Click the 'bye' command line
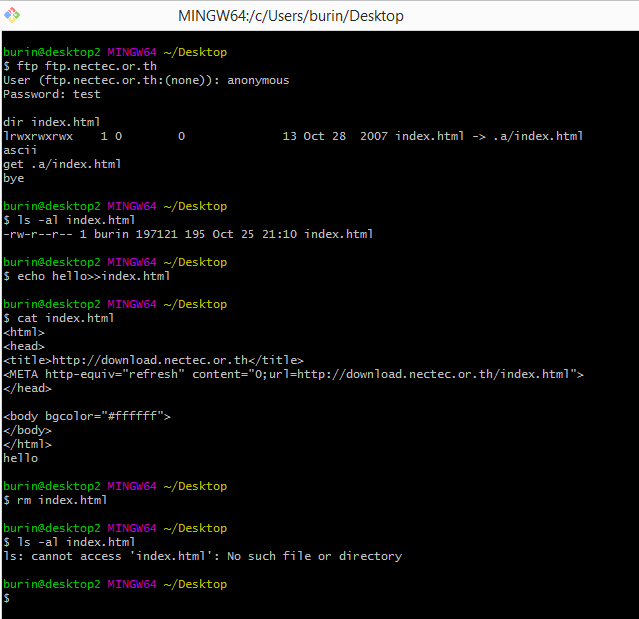The height and width of the screenshot is (619, 639). click(x=13, y=178)
